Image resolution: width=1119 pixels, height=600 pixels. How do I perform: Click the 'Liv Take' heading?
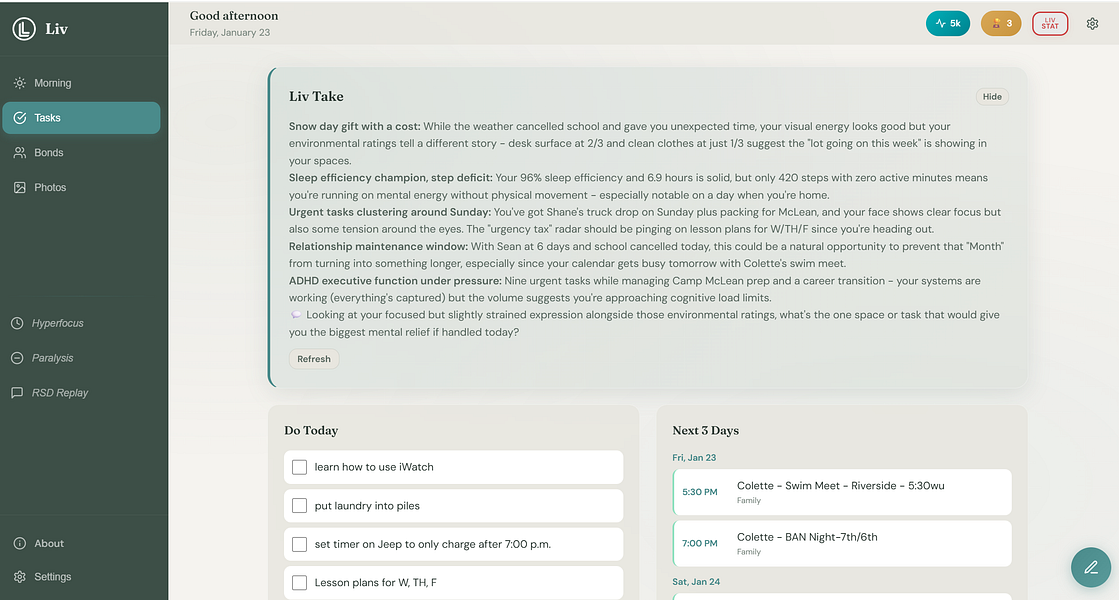coord(316,96)
